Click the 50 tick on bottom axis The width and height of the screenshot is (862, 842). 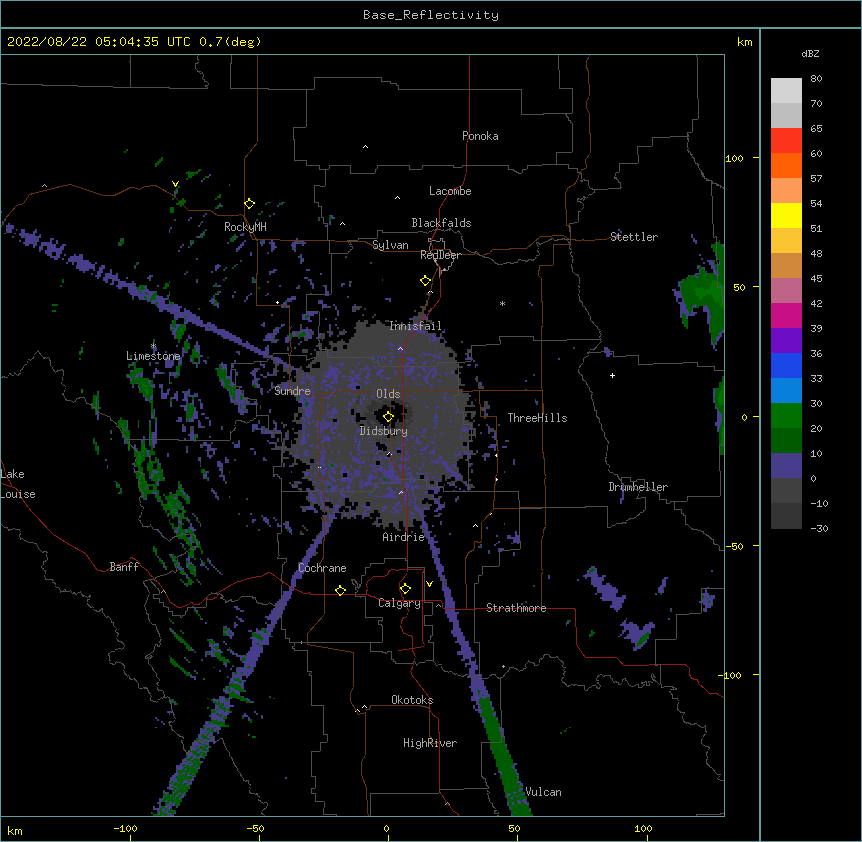[514, 829]
